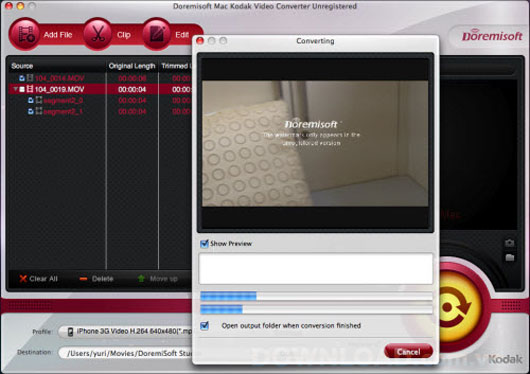This screenshot has height=374, width=530.
Task: Click original length of 104_0014.MOV
Action: tap(132, 78)
